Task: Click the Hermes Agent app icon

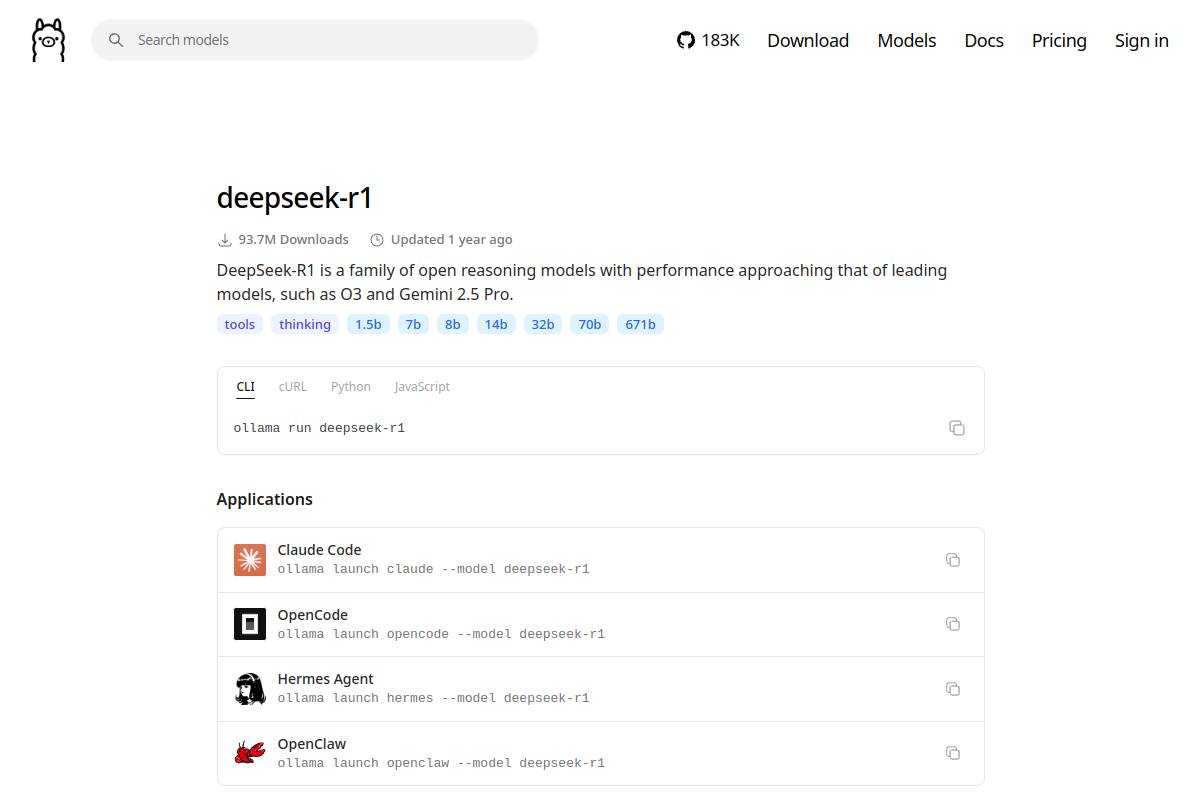Action: [x=250, y=689]
